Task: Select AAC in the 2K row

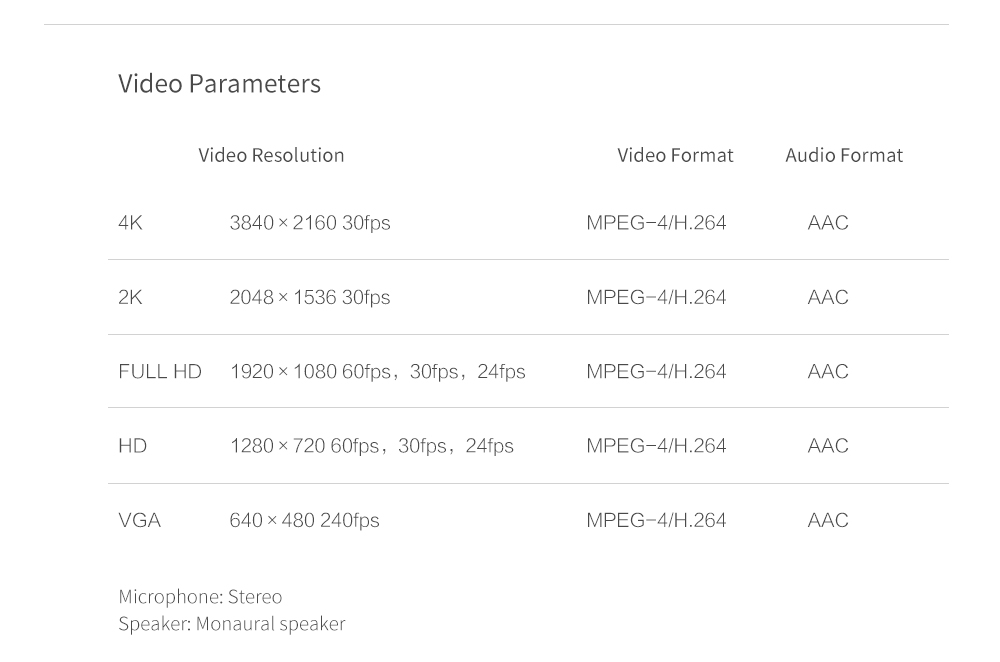Action: coord(828,297)
